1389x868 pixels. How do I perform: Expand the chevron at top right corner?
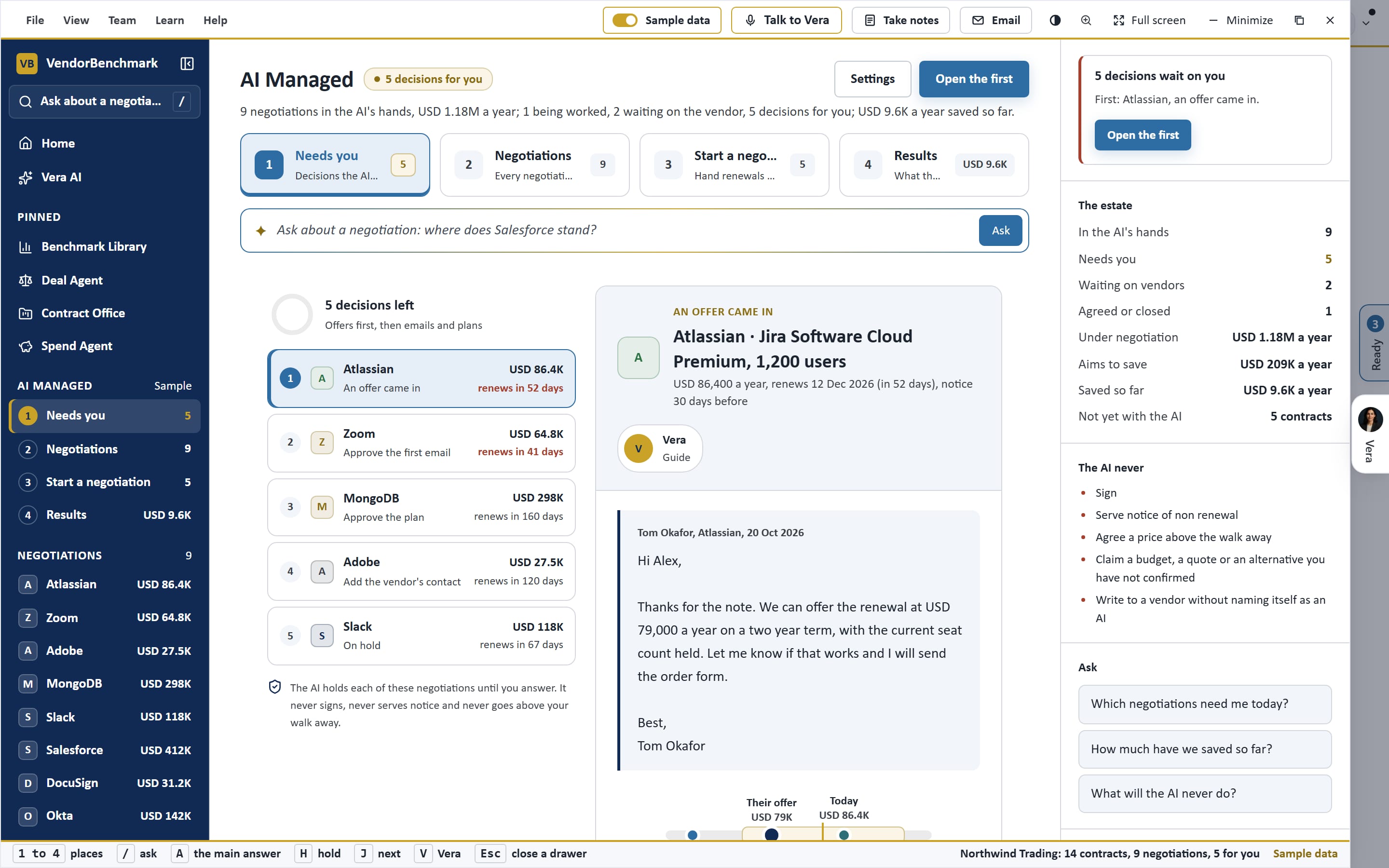[1366, 24]
